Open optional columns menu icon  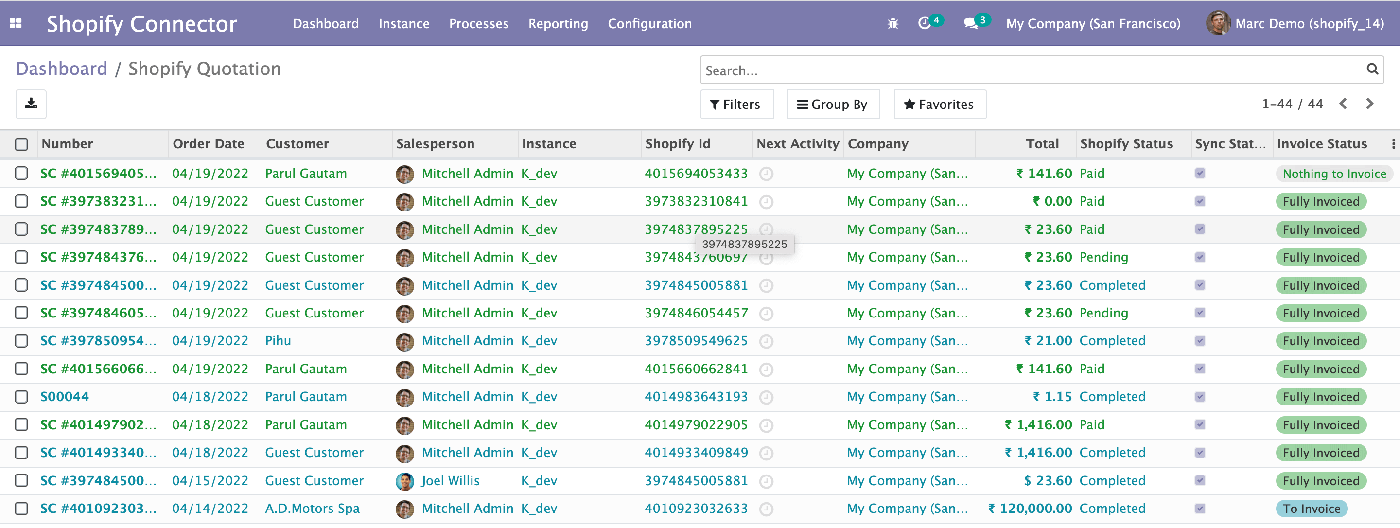point(1393,144)
